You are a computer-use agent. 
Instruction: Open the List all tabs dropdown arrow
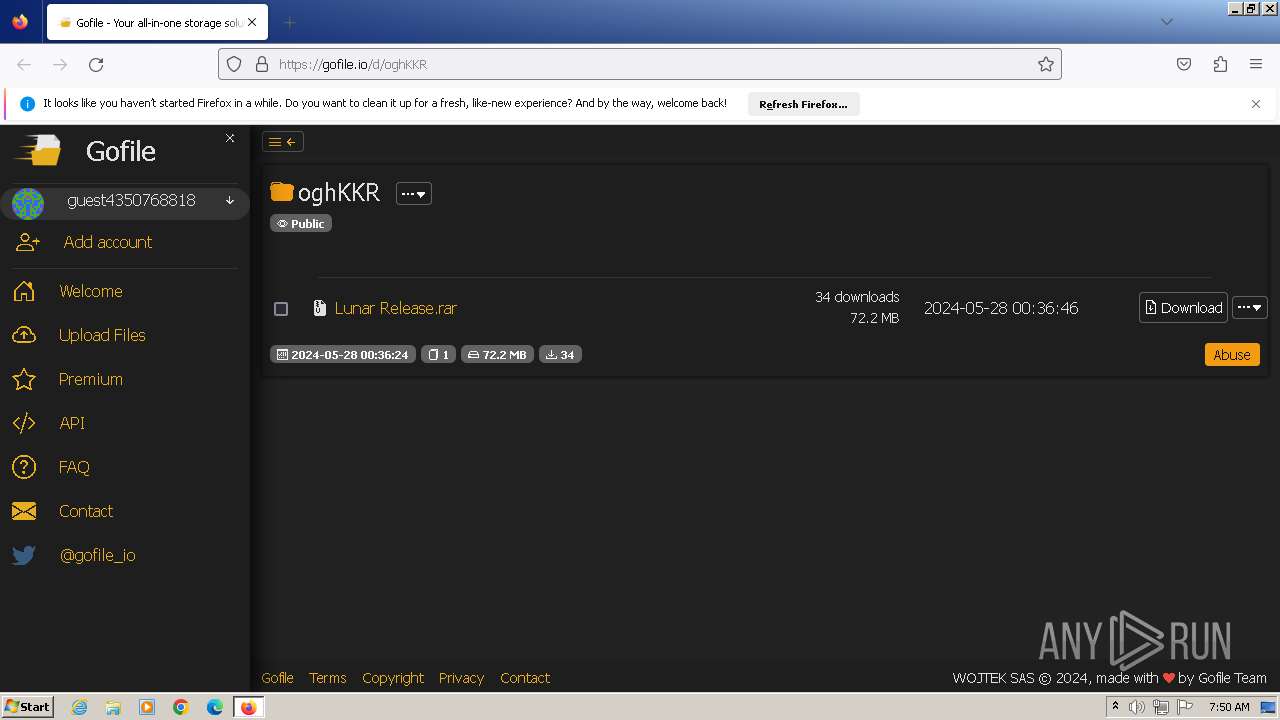coord(1166,22)
